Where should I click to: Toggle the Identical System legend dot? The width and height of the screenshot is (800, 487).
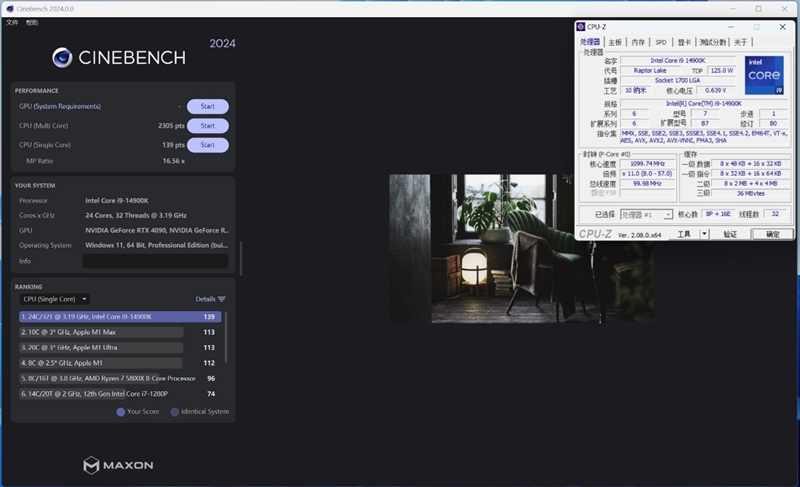[174, 412]
